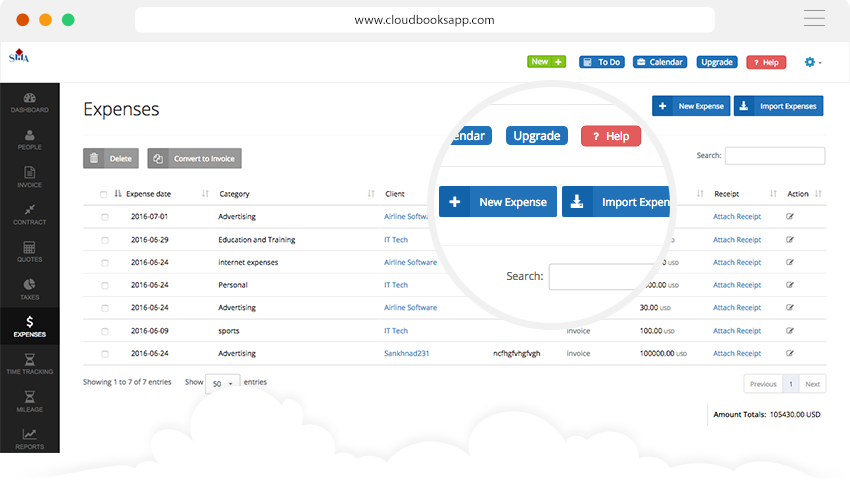Open Help from the small header button
Image resolution: width=850 pixels, height=480 pixels.
point(766,62)
